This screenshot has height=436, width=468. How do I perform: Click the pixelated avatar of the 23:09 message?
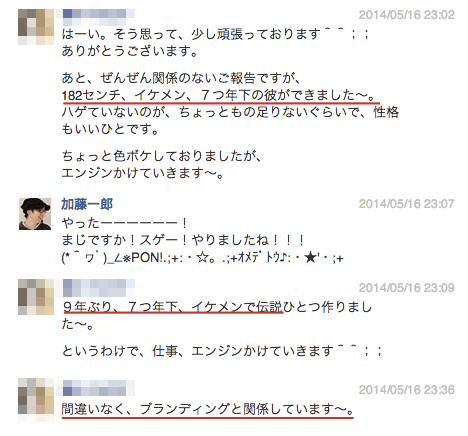coord(36,297)
